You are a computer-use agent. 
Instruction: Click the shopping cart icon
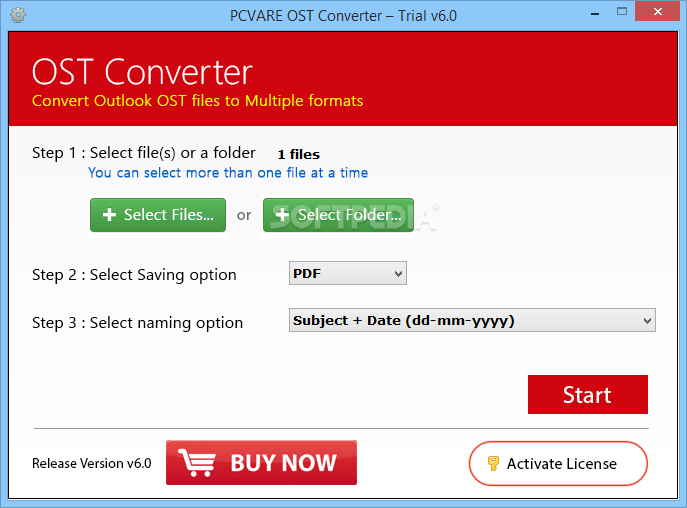click(x=197, y=462)
